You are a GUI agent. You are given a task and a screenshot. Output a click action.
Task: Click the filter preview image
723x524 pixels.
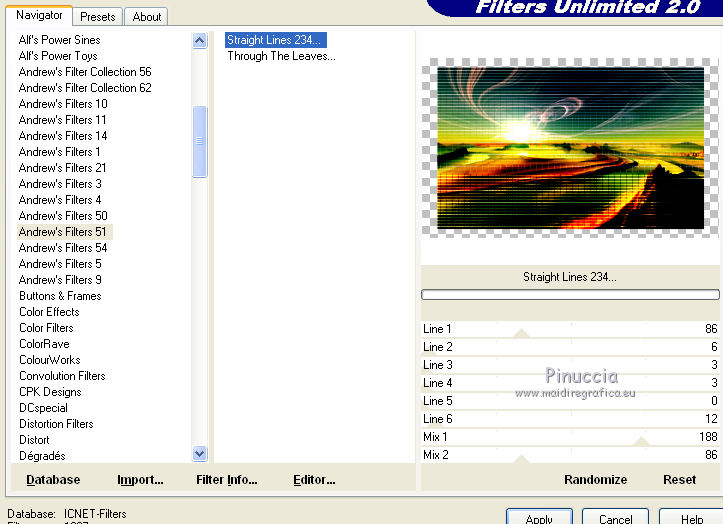570,148
